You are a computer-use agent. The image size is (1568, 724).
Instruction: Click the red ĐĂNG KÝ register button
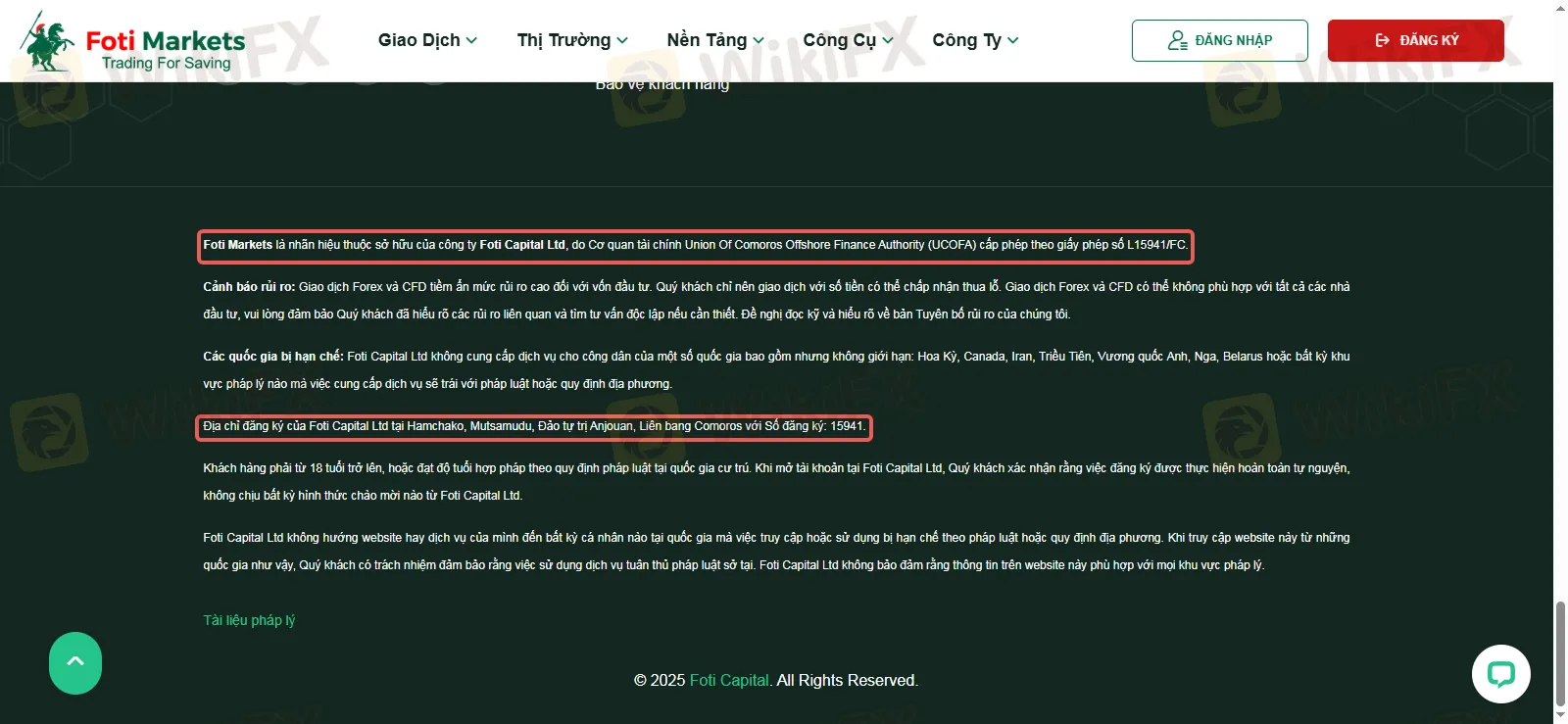point(1416,40)
